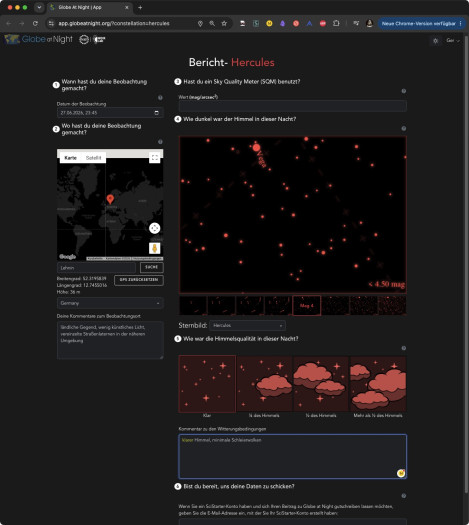Open the language selector dropdown
Screen dimensions: 469x525
click(x=453, y=41)
